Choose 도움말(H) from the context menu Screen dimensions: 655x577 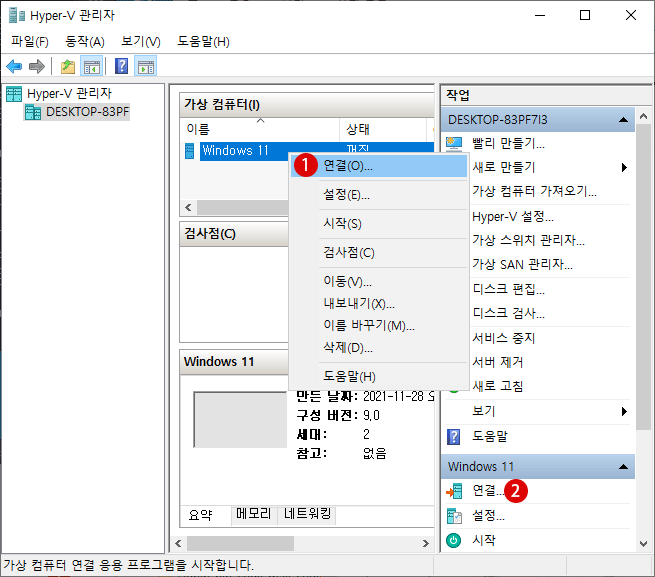pos(379,376)
